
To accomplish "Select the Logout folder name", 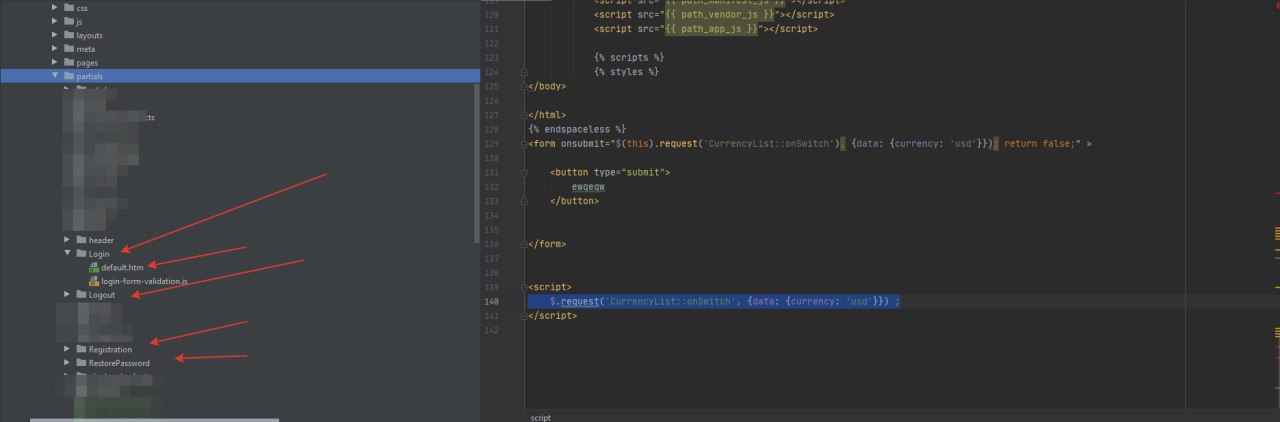I will click(x=102, y=295).
